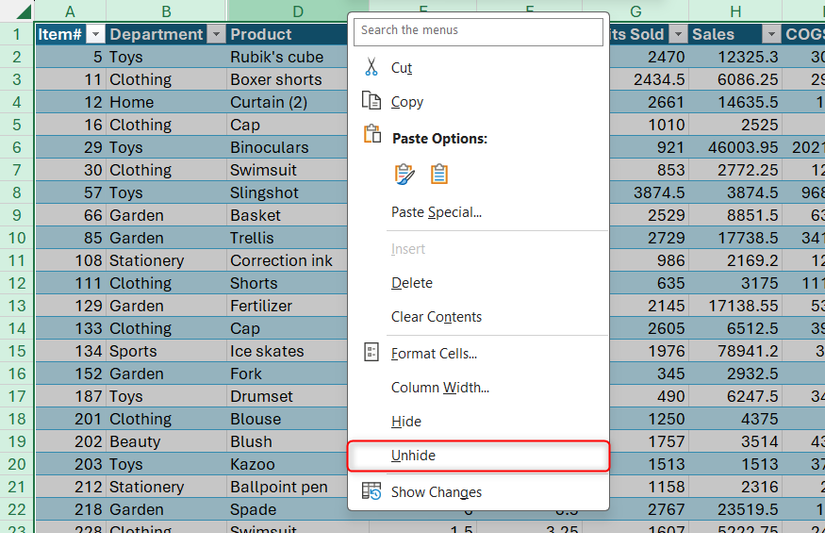Viewport: 825px width, 533px height.
Task: Choose Clear Contents menu entry
Action: (478, 317)
